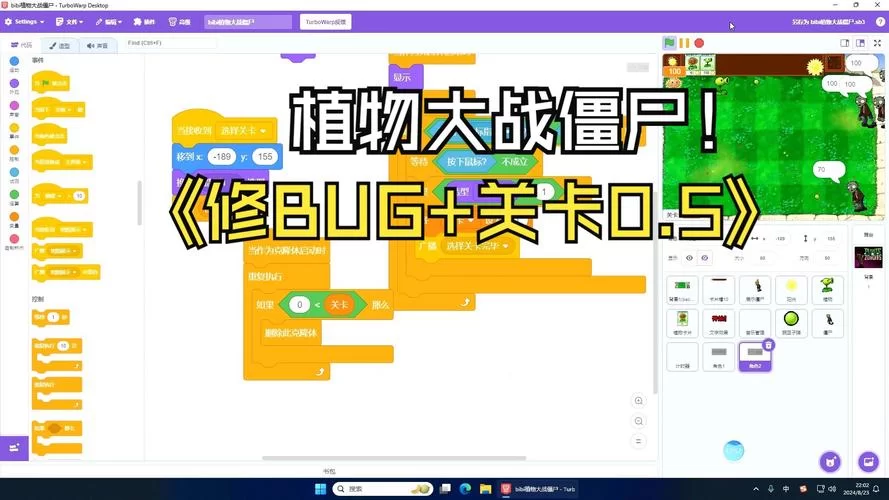
Task: Click the add sprite cat button
Action: [830, 461]
